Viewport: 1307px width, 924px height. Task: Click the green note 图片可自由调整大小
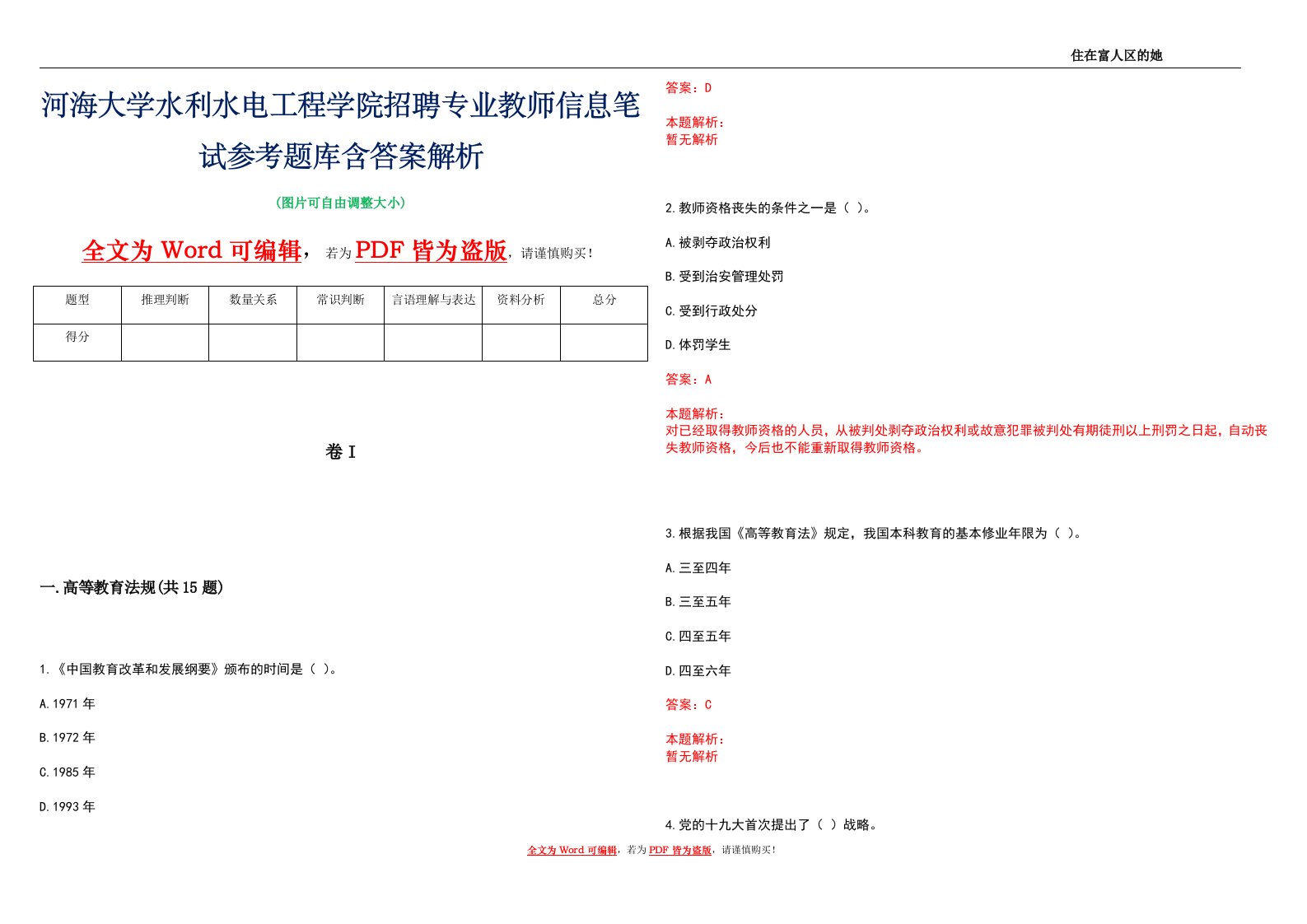point(340,203)
